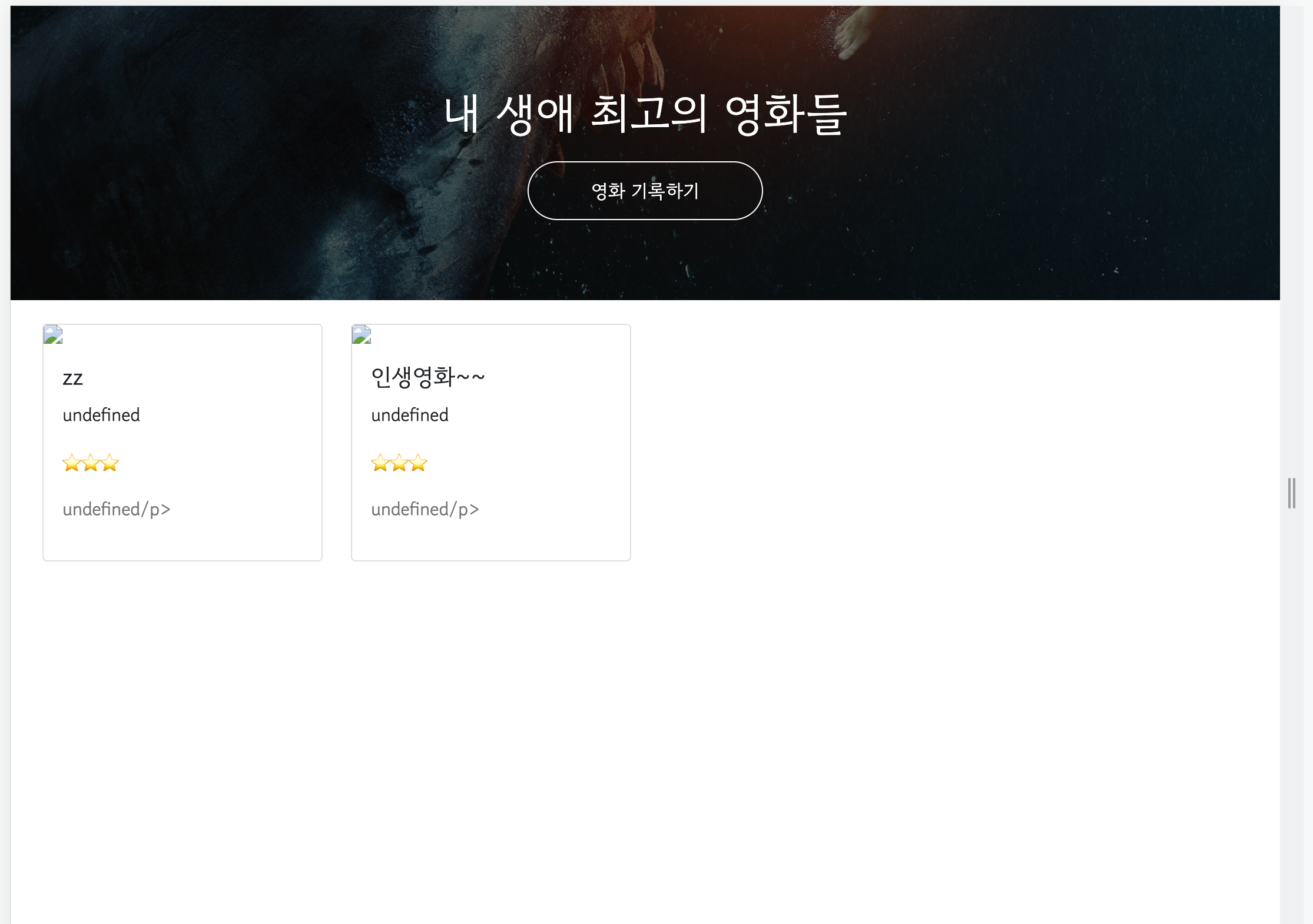Click broken image icon in 인생영화~~ card

point(362,334)
